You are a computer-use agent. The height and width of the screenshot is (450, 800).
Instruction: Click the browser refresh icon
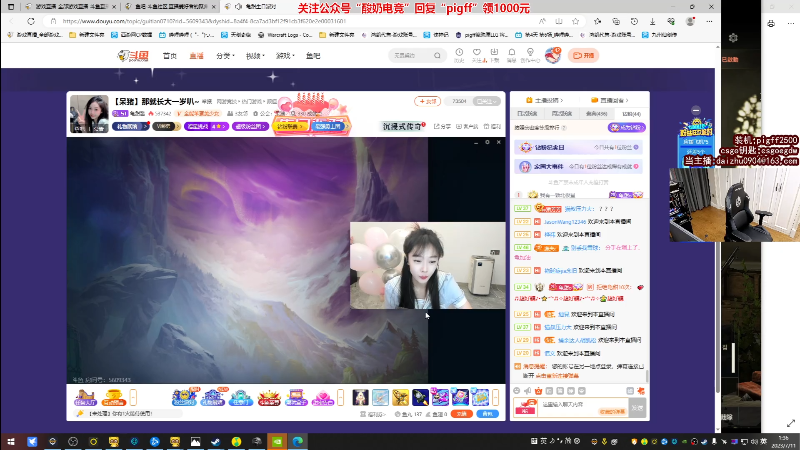tap(31, 21)
